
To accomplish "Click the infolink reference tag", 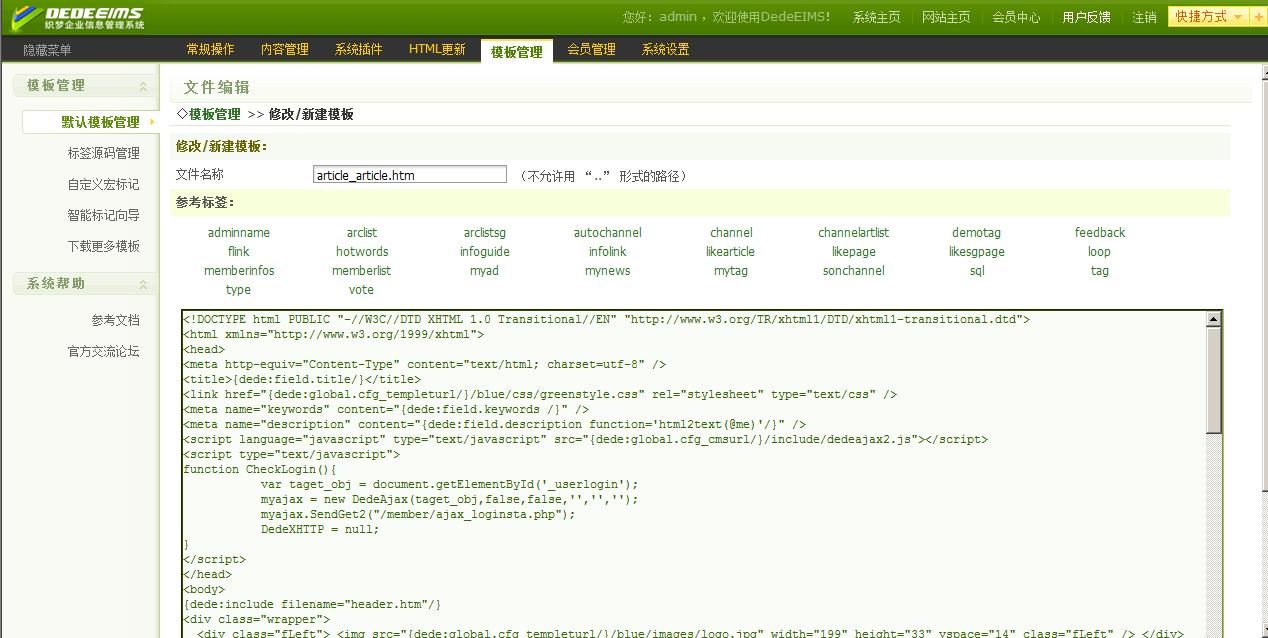I will pos(608,252).
